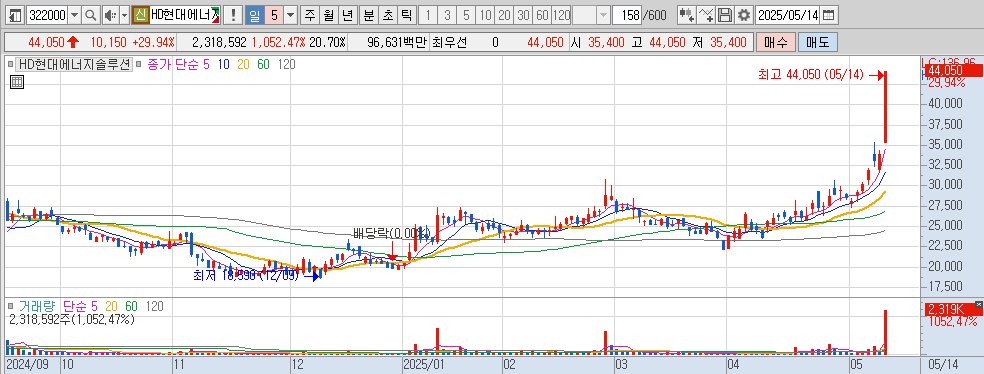984x374 pixels.
Task: Select the 일 daily chart period
Action: 254,14
